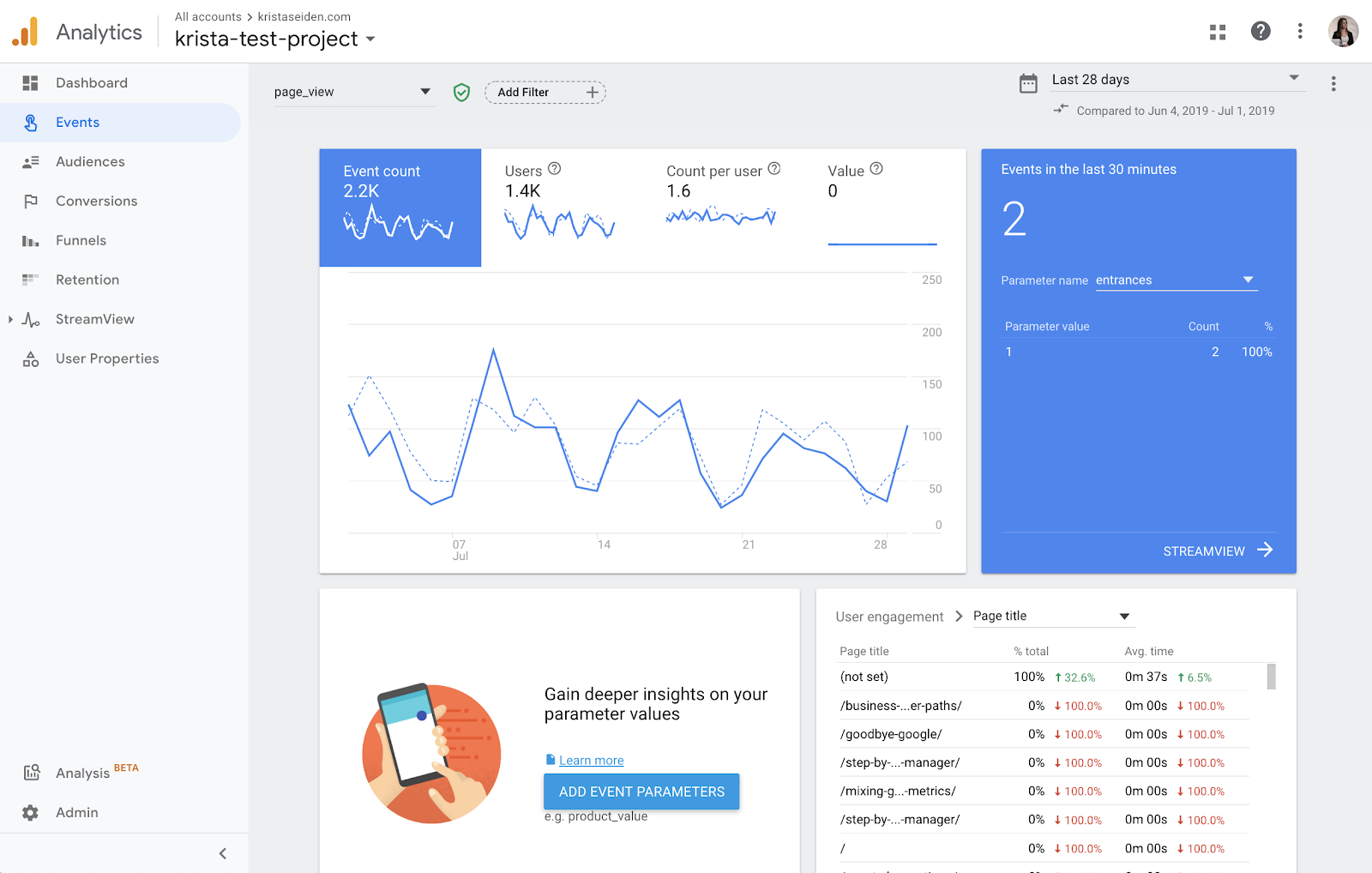Click the Compared to Jun 4, 2019 text
The image size is (1372, 873).
pos(1176,111)
